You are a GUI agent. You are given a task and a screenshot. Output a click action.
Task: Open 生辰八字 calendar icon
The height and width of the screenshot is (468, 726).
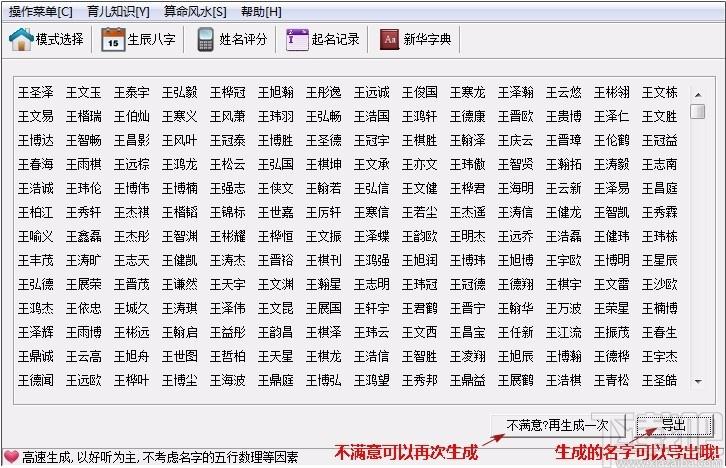[x=113, y=39]
